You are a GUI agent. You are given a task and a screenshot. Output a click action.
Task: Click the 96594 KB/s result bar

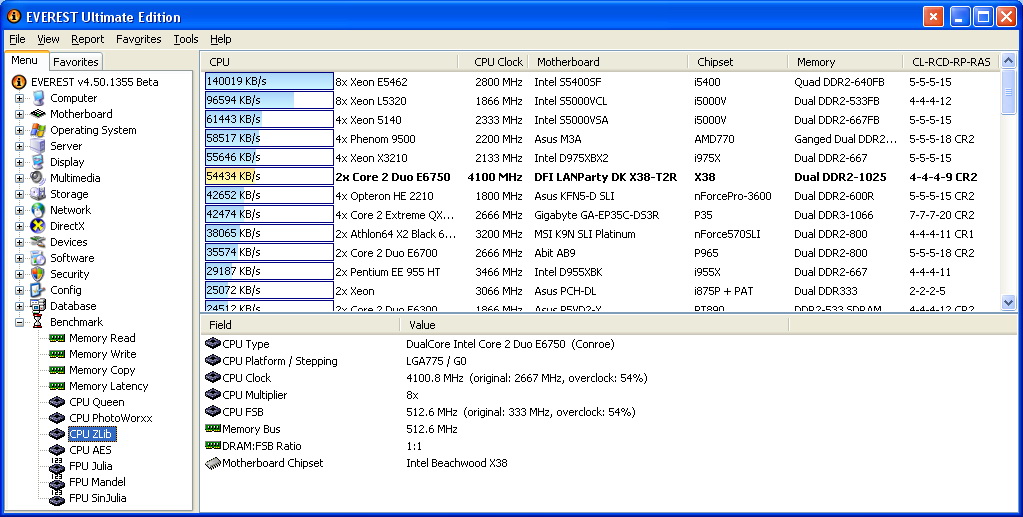click(269, 101)
